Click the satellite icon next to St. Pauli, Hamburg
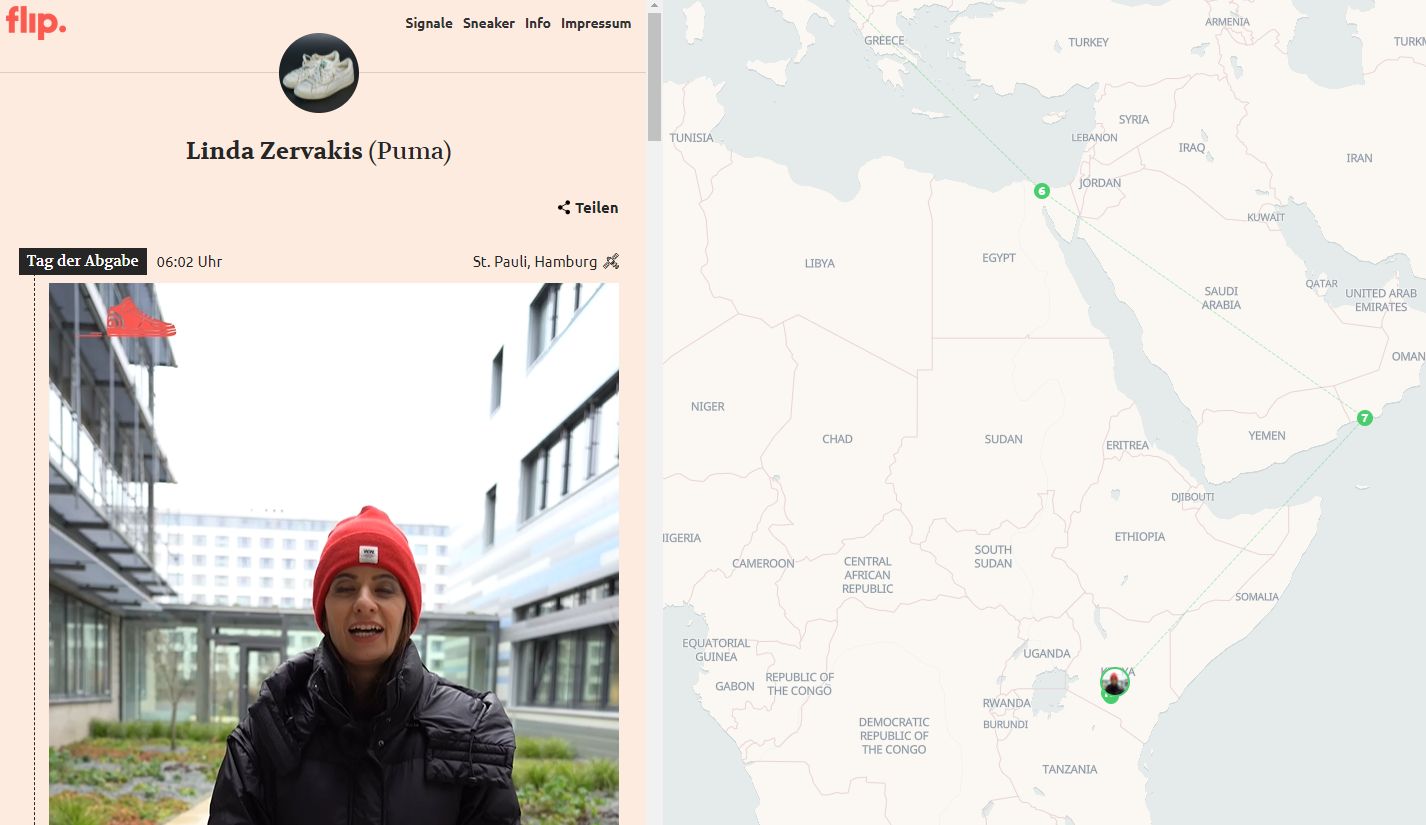 [611, 262]
